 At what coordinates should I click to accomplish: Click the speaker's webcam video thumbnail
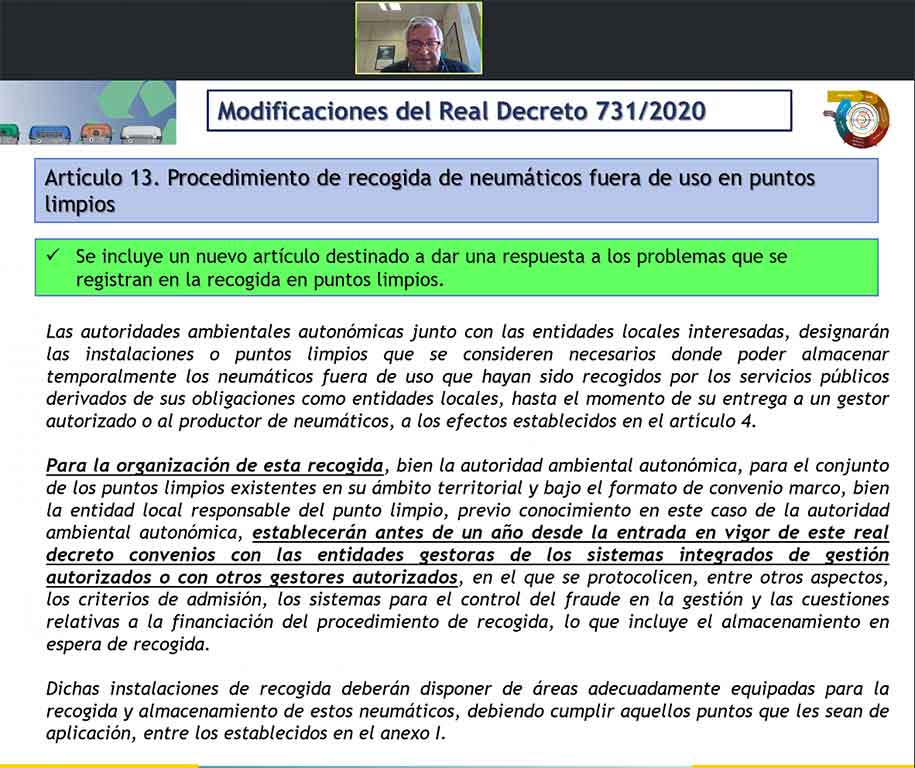point(418,38)
